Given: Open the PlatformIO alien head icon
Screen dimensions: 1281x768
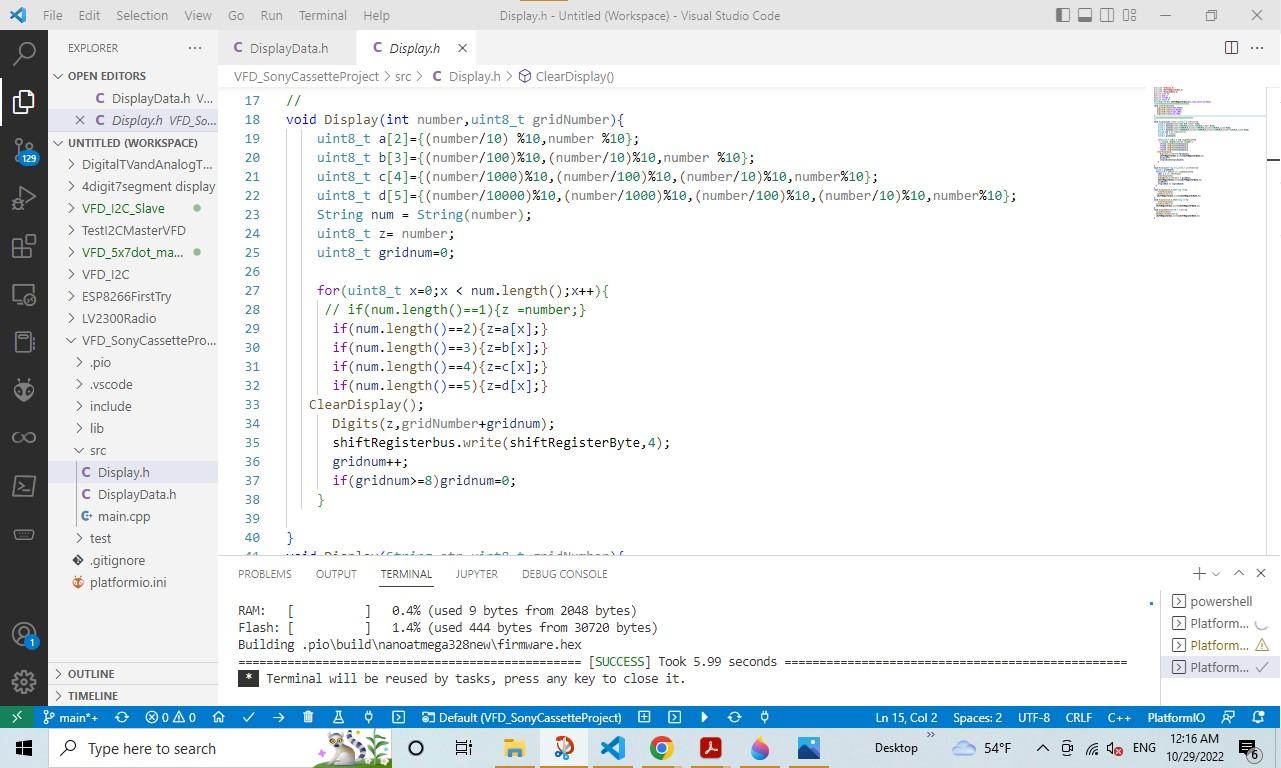Looking at the screenshot, I should click(24, 390).
